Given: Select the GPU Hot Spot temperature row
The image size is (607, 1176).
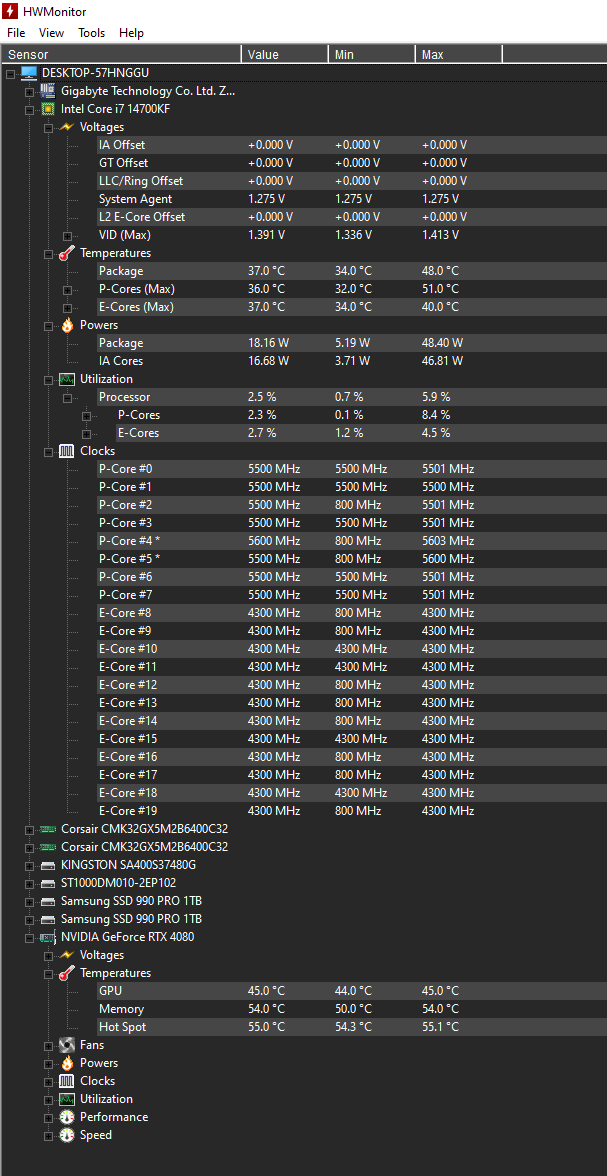Looking at the screenshot, I should 351,1027.
